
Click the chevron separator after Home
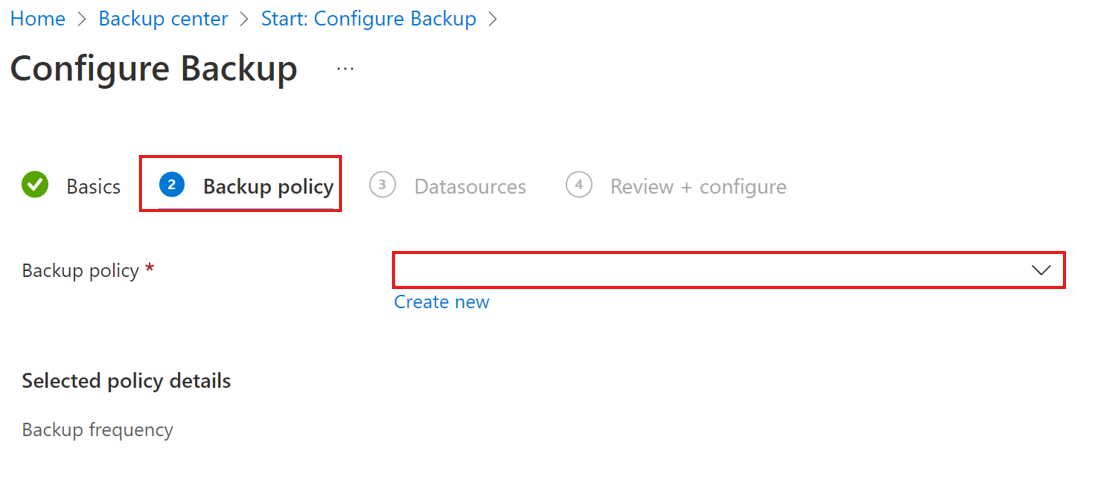tap(82, 19)
